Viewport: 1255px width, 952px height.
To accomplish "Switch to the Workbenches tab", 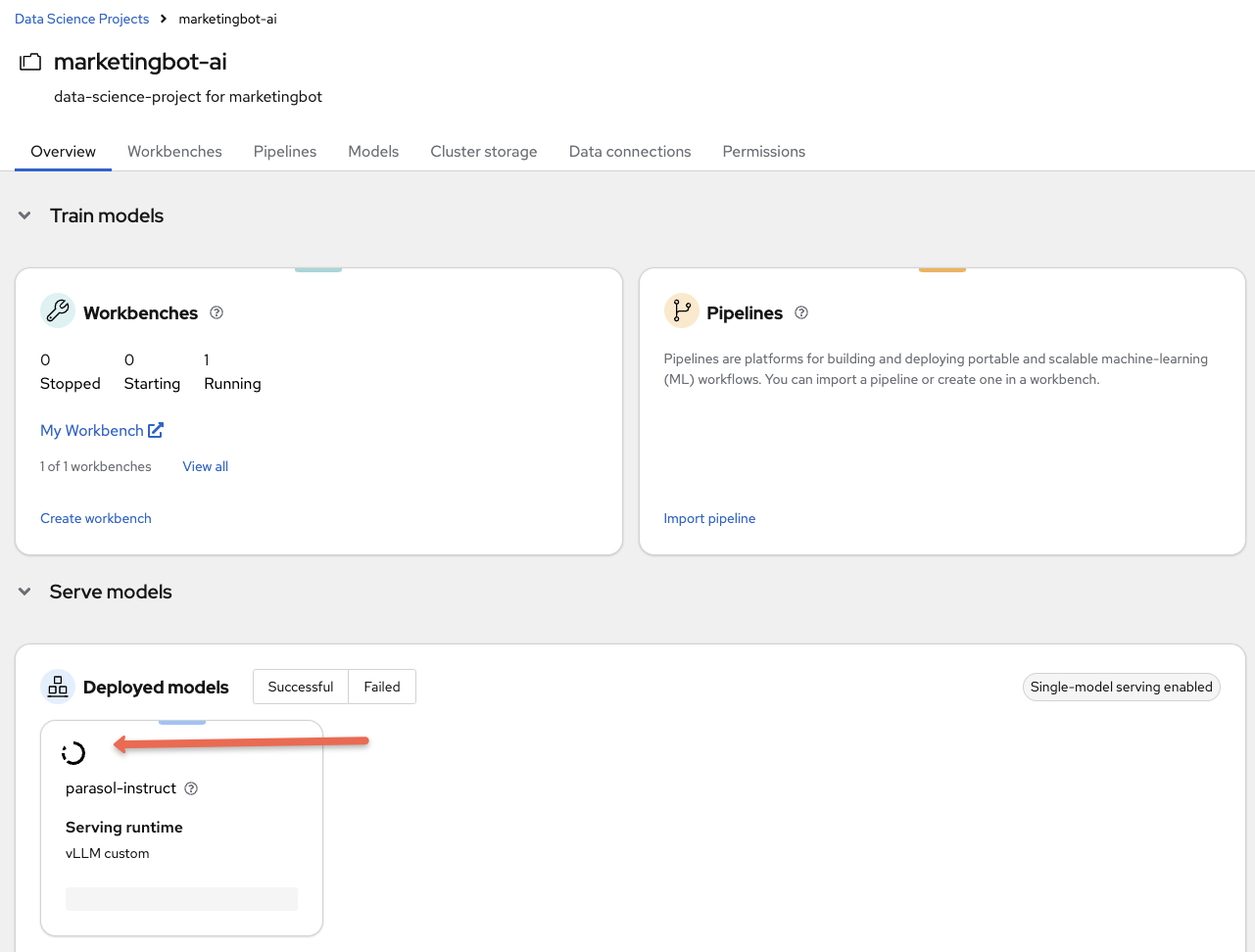I will (174, 151).
